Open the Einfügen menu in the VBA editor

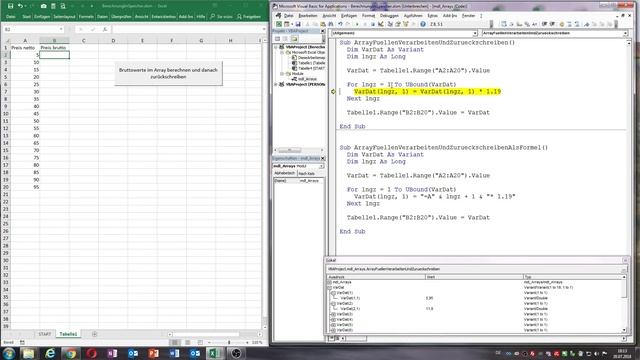tap(349, 16)
